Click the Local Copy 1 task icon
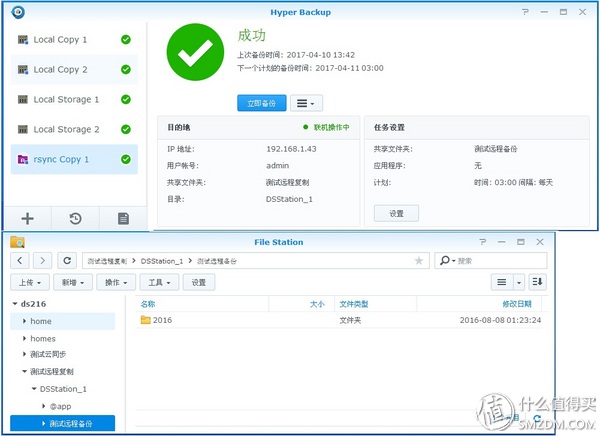 (x=23, y=39)
